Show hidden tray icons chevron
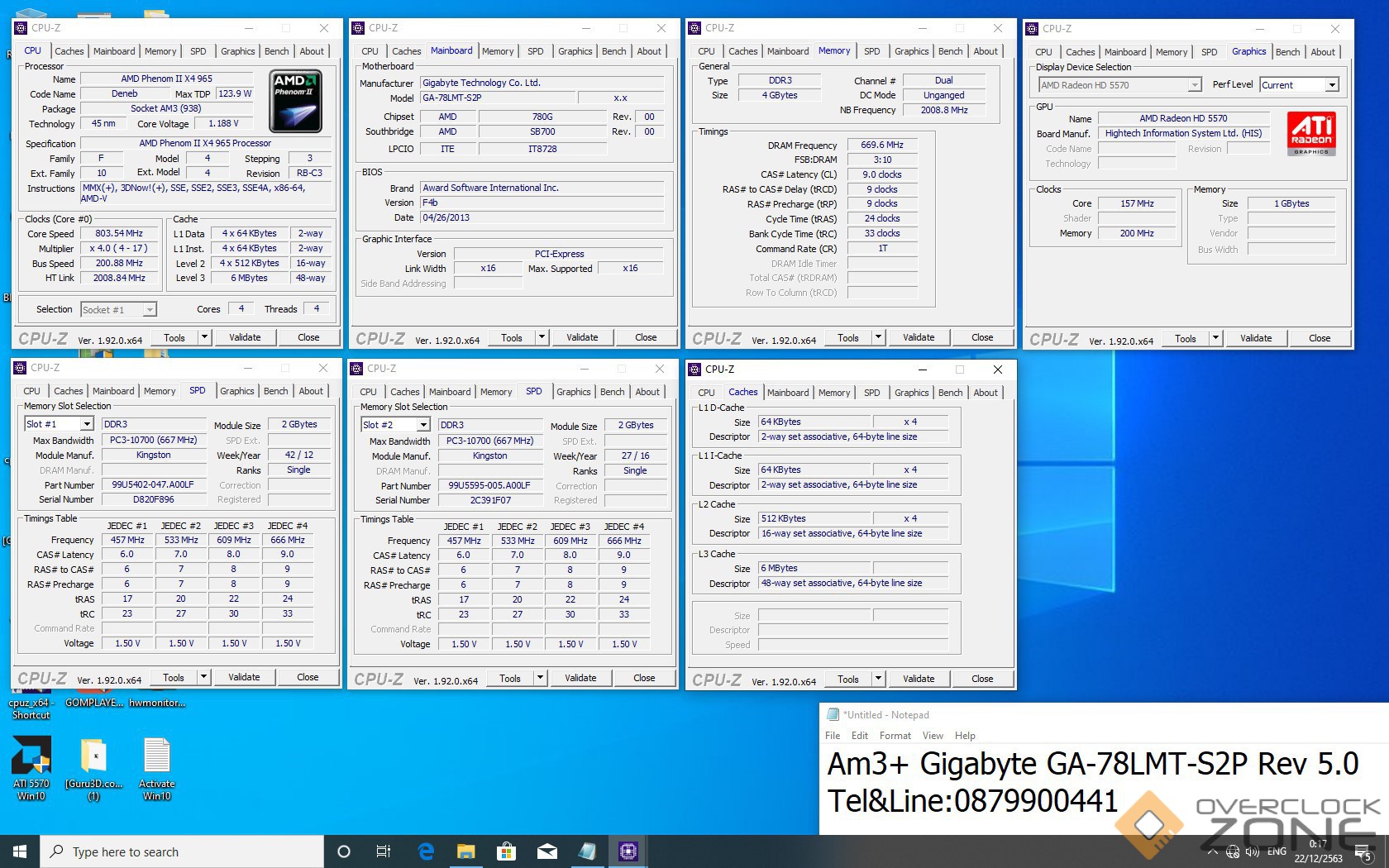The image size is (1389, 868). click(x=1212, y=851)
